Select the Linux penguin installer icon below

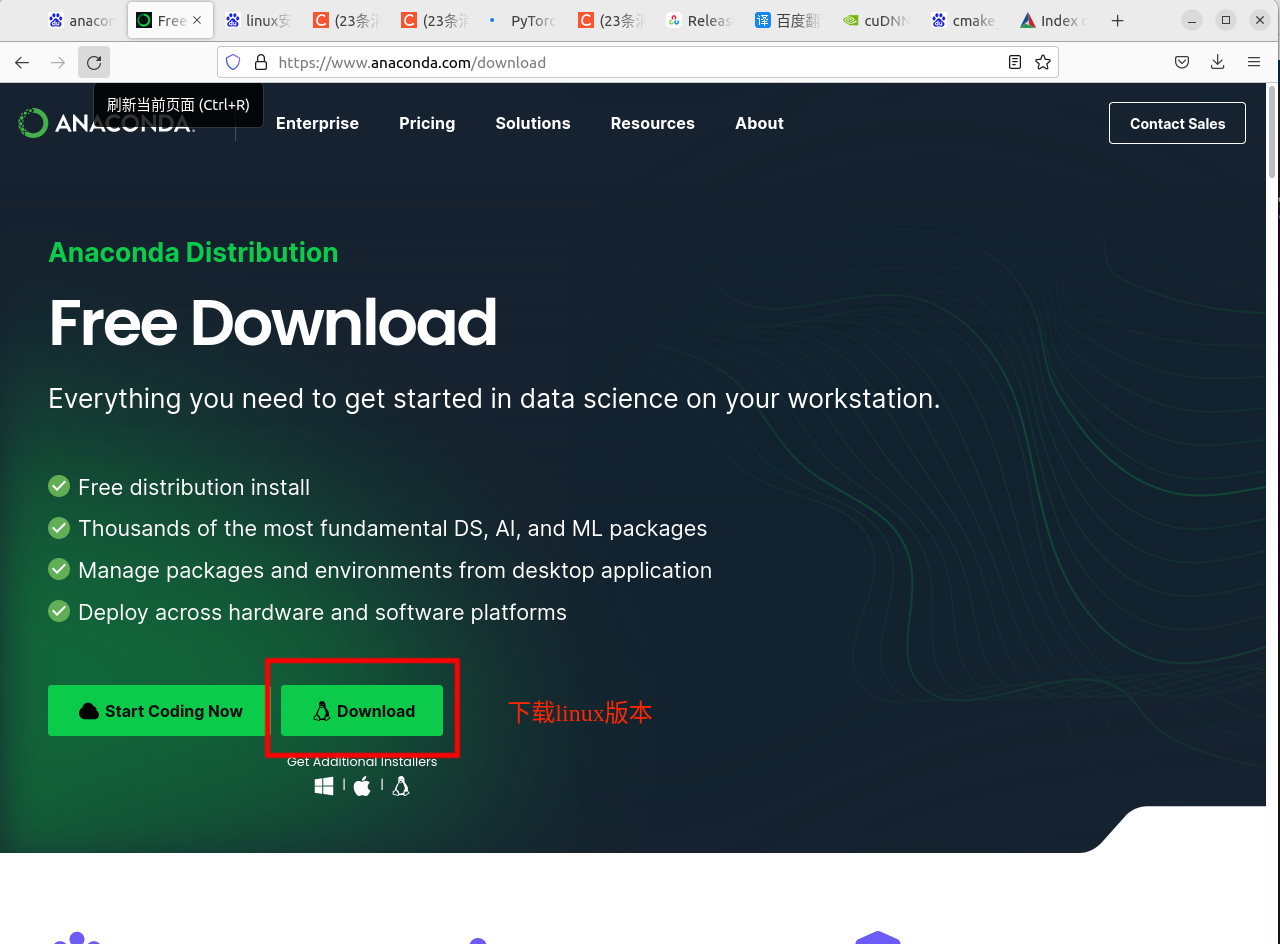coord(401,787)
